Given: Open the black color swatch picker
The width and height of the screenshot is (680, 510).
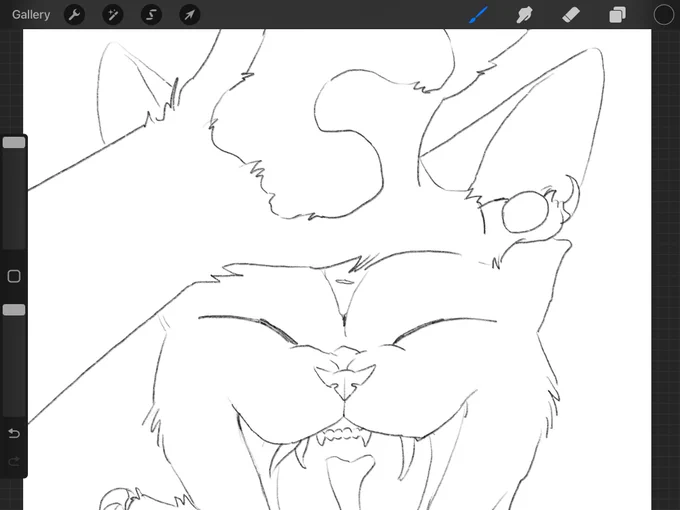Looking at the screenshot, I should (664, 15).
